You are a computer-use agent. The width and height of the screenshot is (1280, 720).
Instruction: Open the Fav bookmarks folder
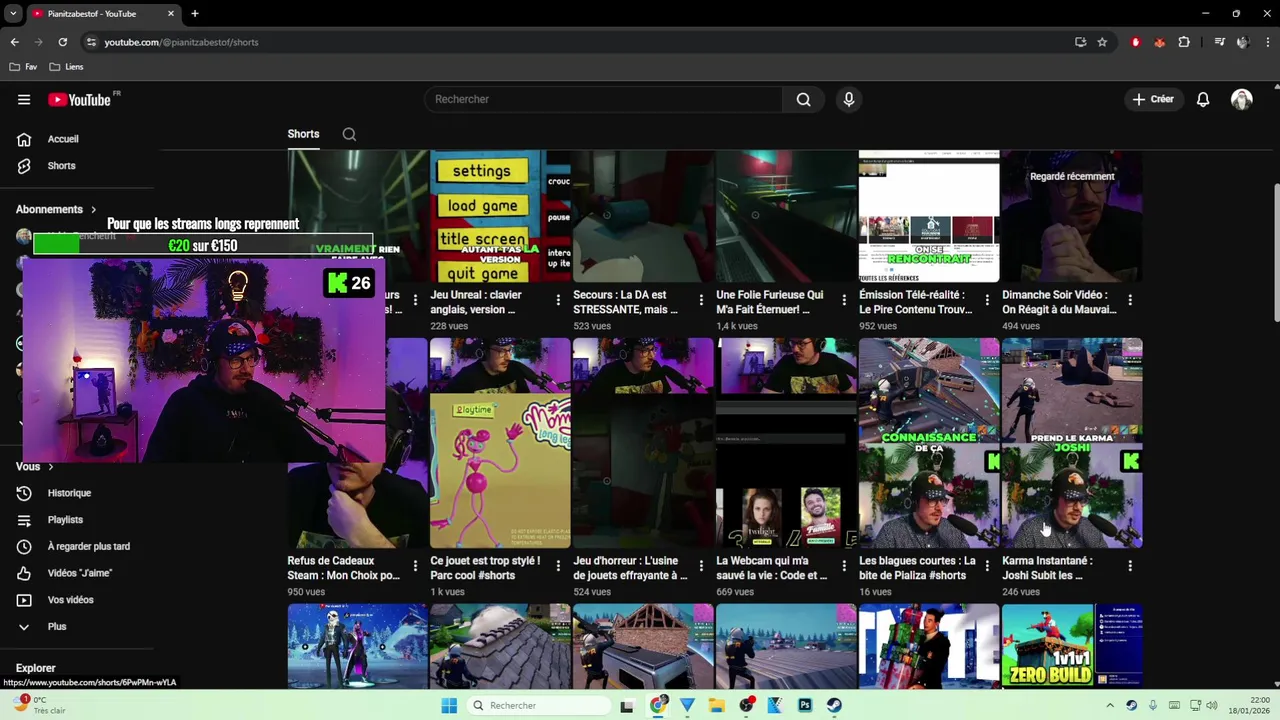[23, 67]
